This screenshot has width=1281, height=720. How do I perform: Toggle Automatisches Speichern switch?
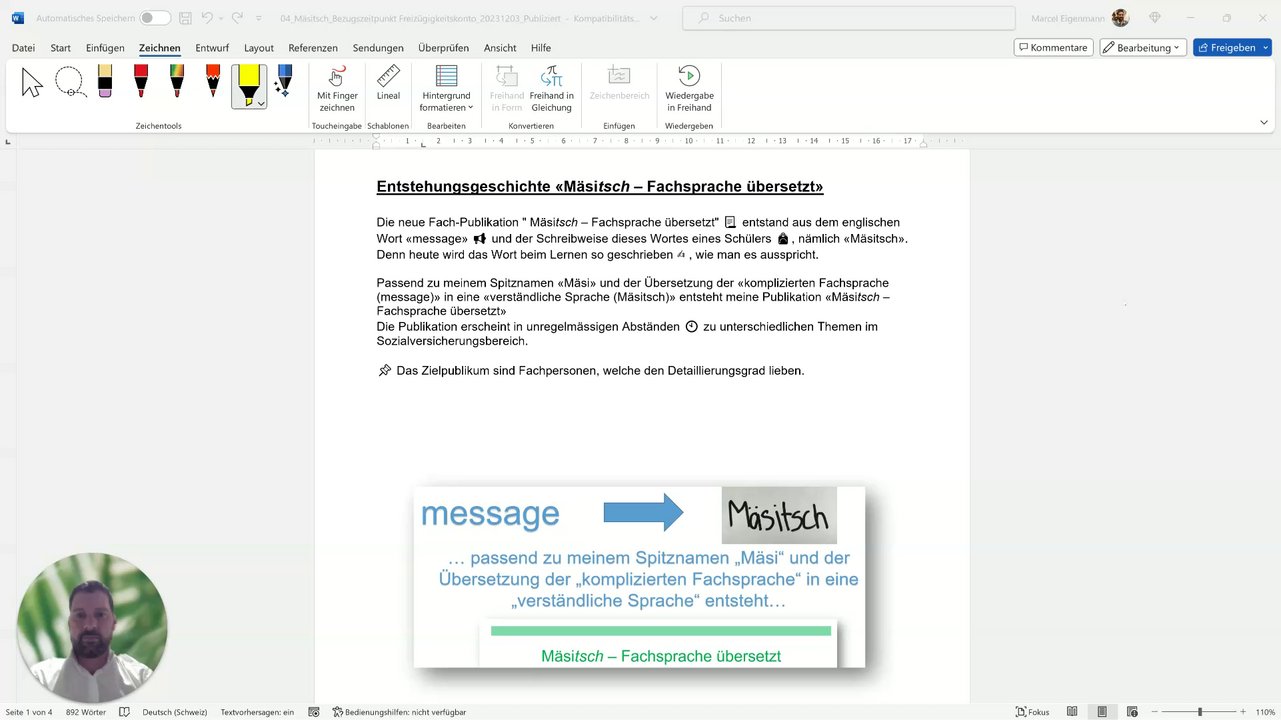point(154,18)
